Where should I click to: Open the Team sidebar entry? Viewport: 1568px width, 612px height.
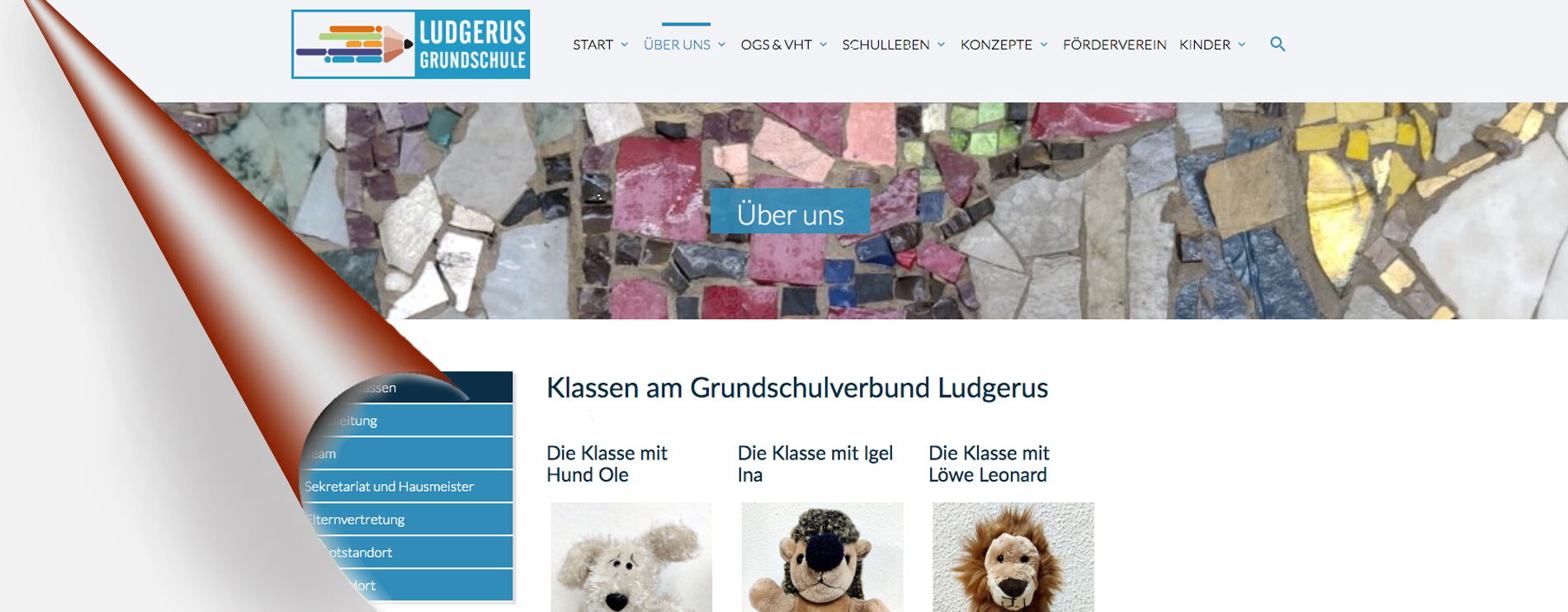406,454
